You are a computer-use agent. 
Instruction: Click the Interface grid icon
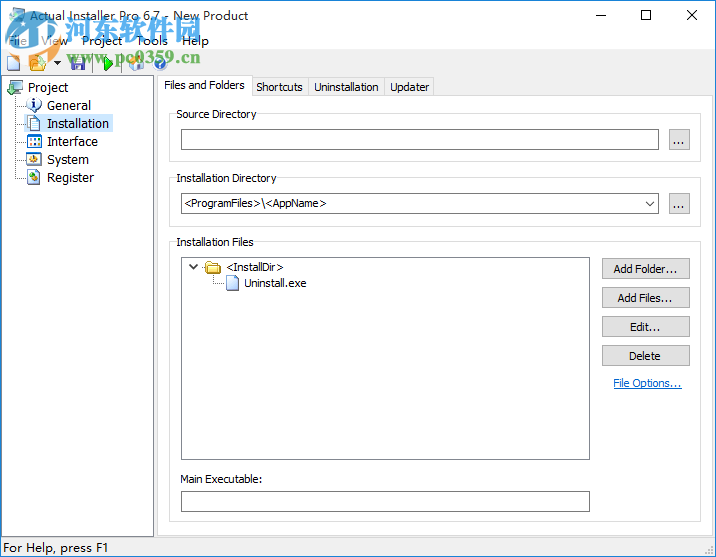[34, 142]
